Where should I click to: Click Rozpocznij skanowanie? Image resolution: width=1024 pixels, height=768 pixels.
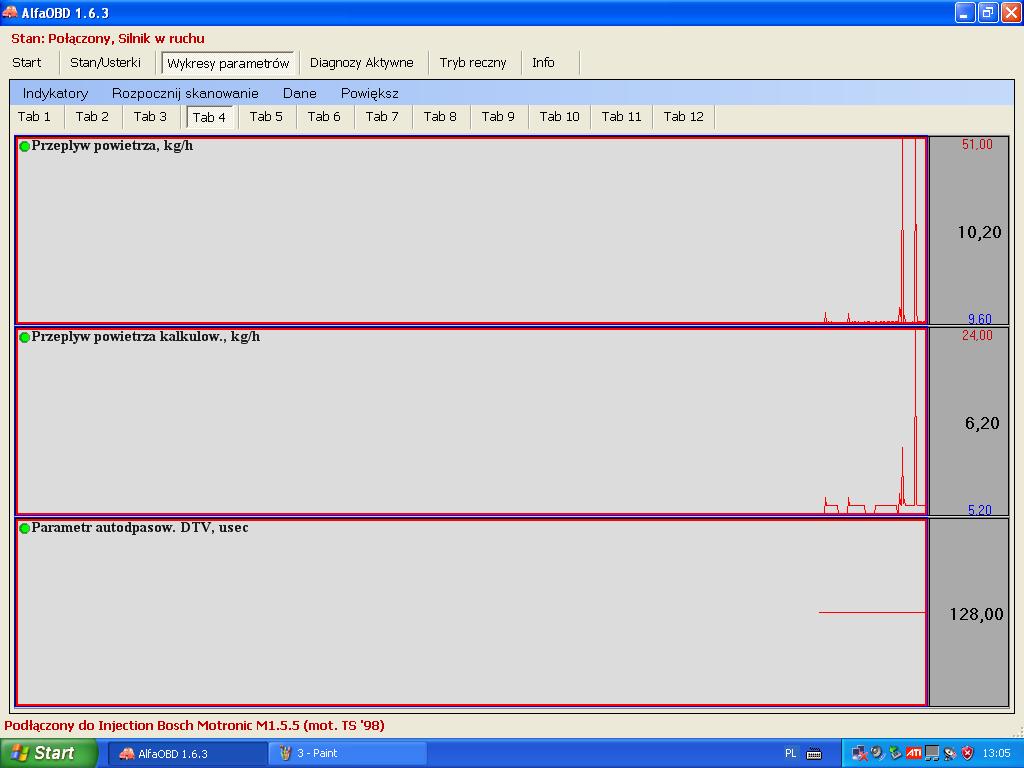(x=185, y=93)
